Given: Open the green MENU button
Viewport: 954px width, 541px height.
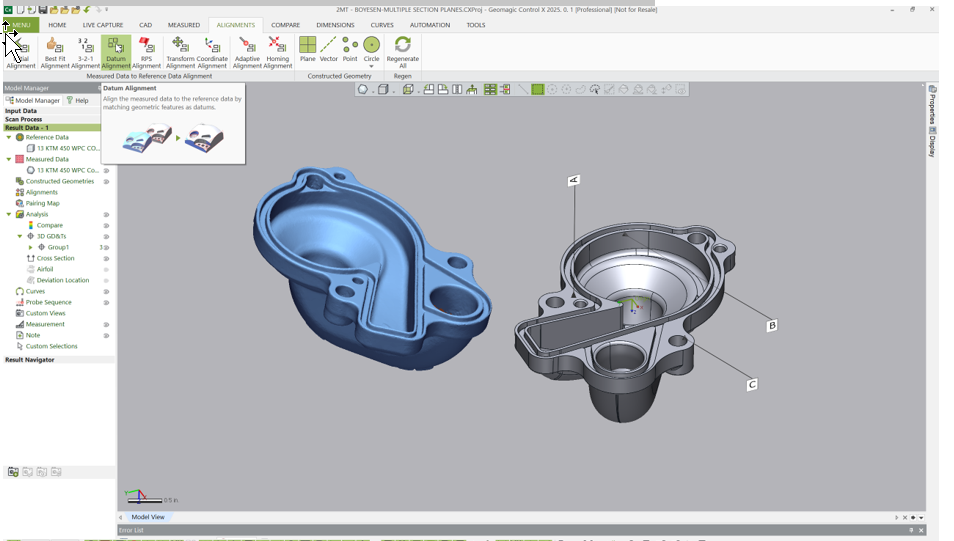Looking at the screenshot, I should click(21, 25).
